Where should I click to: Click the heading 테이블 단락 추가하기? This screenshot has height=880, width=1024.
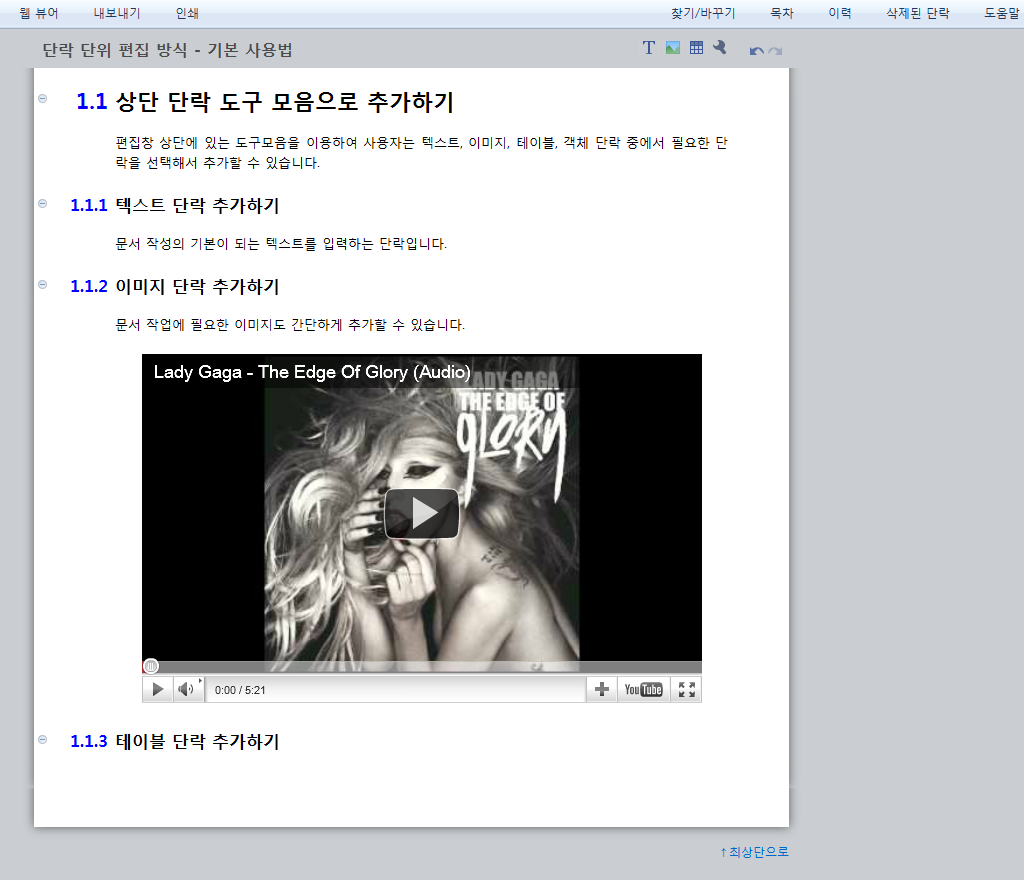[197, 742]
